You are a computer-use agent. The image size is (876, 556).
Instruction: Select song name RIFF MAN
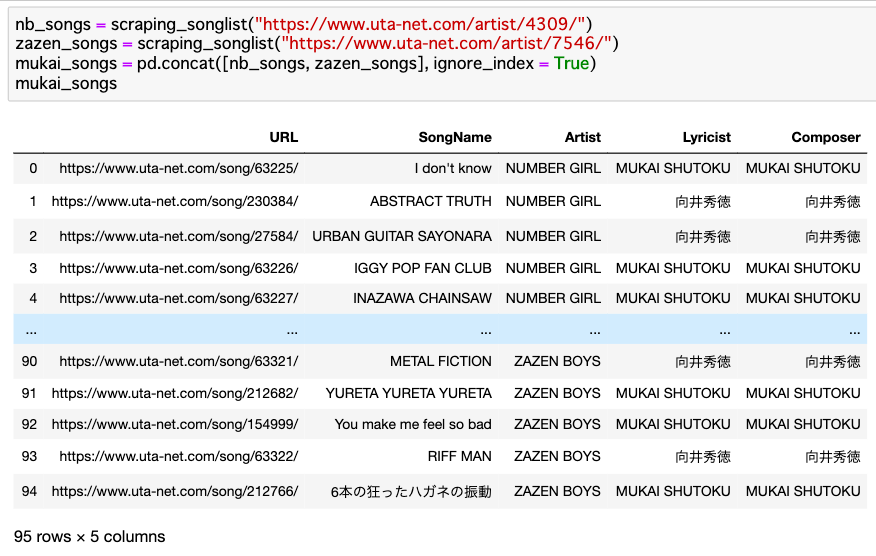tap(460, 457)
